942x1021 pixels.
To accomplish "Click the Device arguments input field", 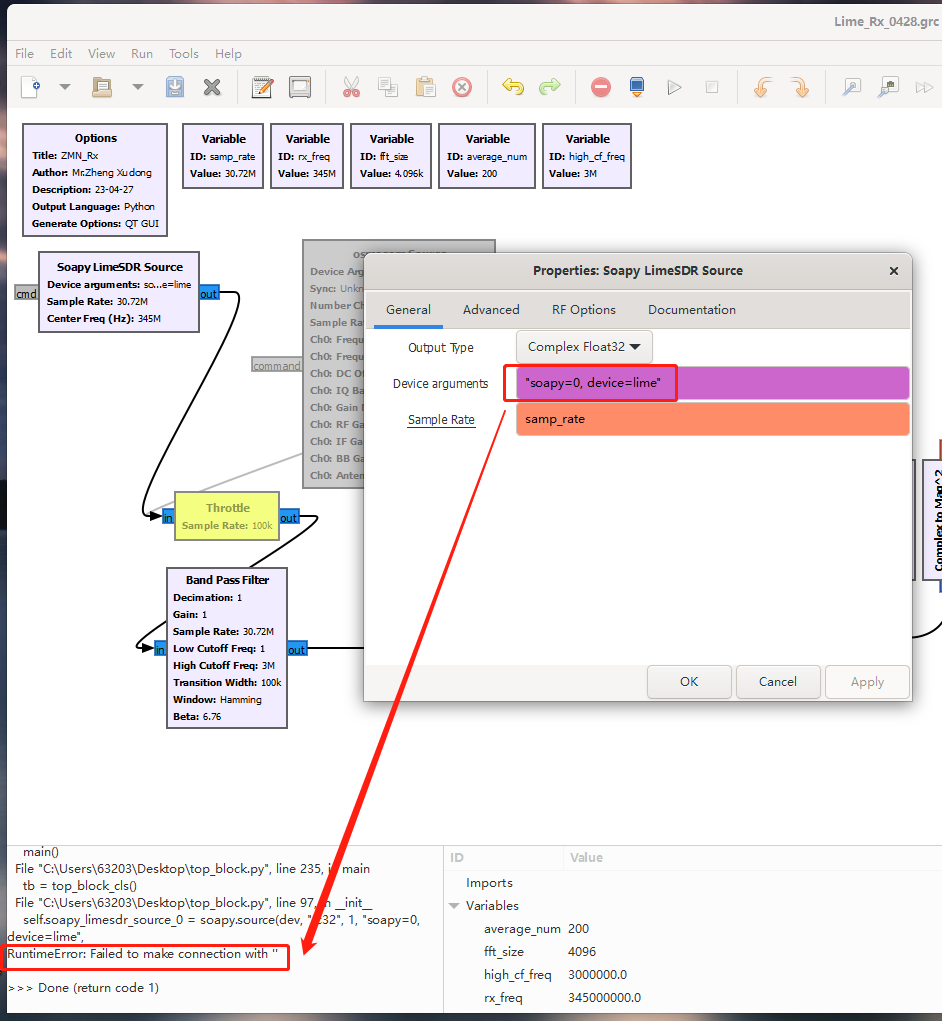I will 712,383.
